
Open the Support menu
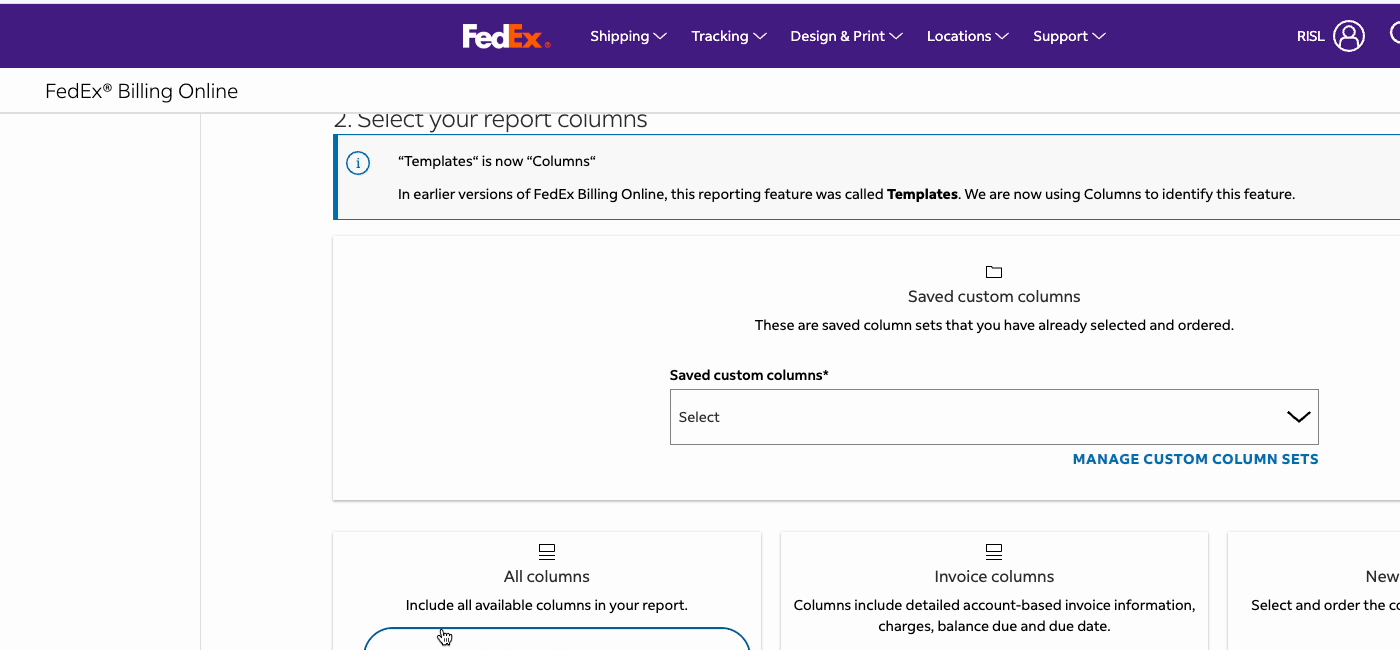1069,36
